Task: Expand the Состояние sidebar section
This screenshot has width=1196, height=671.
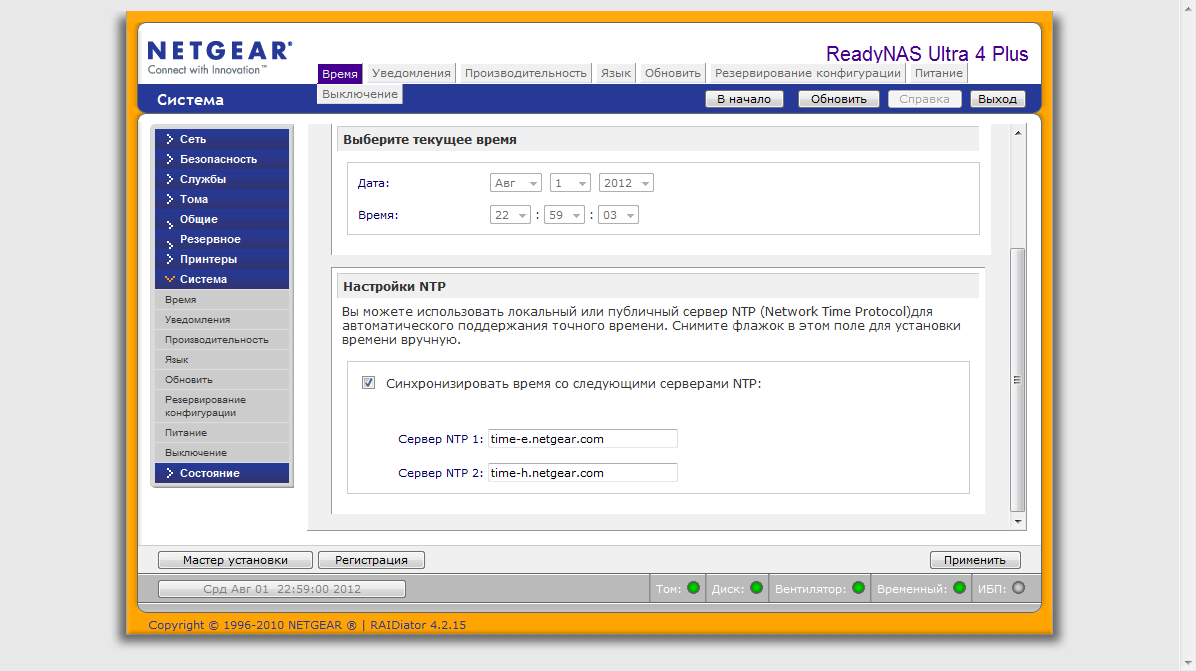Action: point(222,473)
